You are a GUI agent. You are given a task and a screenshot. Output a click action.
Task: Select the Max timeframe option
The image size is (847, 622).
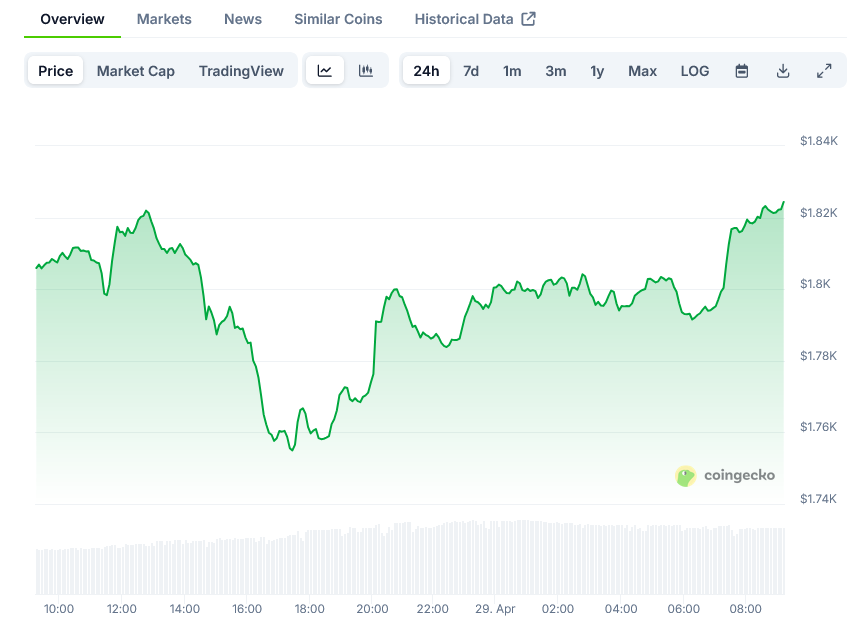tap(642, 71)
